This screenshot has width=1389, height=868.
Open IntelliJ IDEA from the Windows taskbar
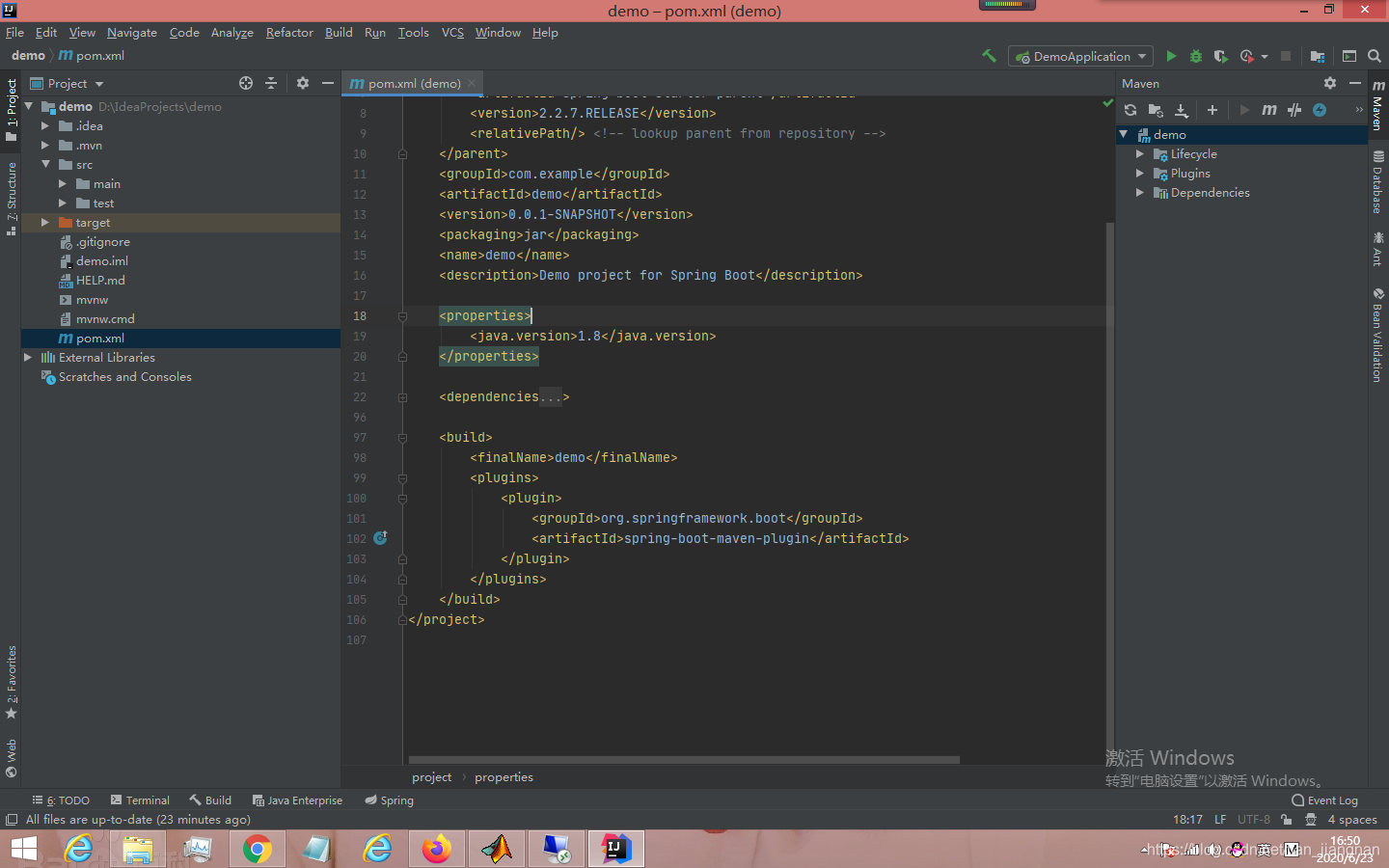point(615,849)
